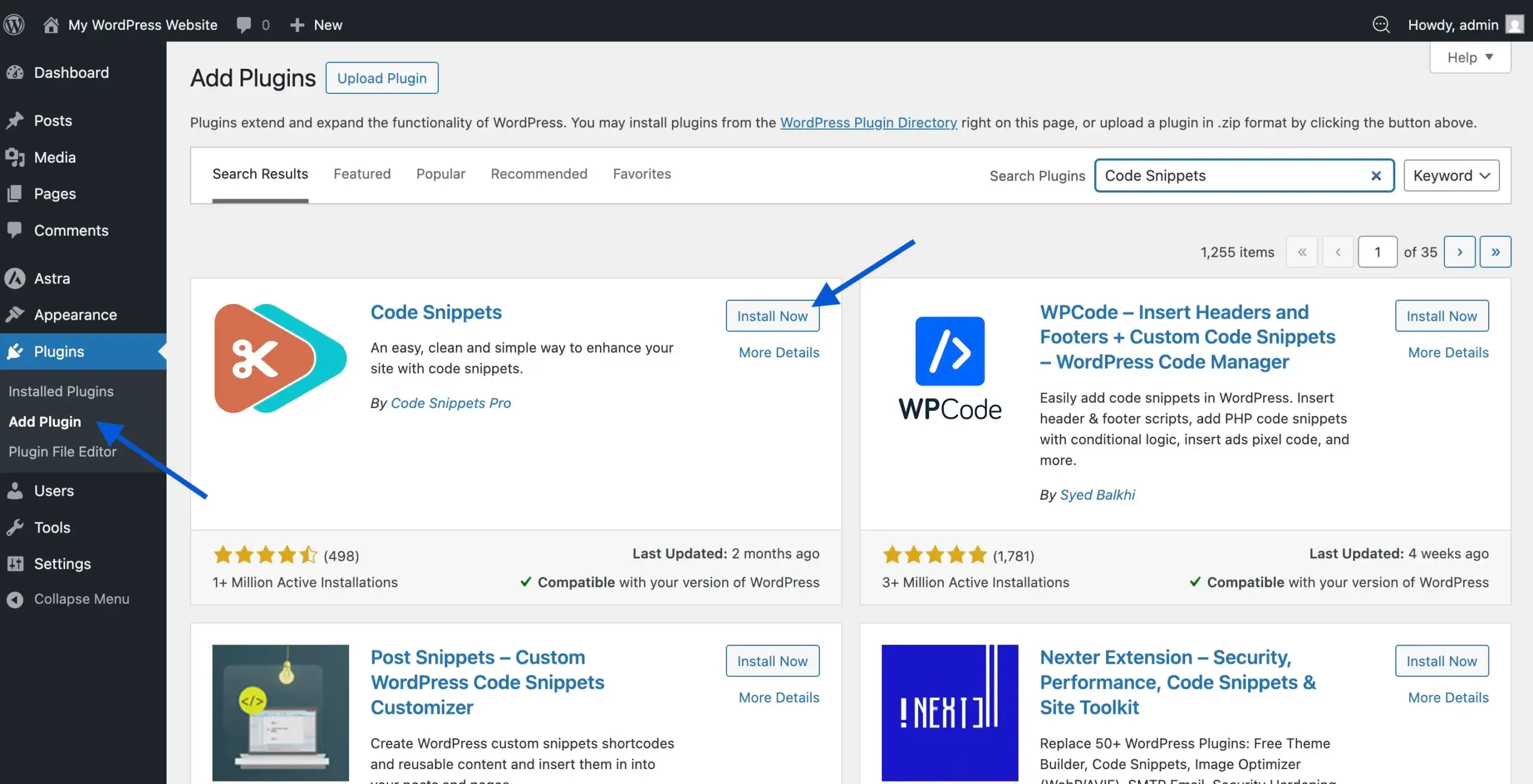This screenshot has height=784, width=1533.
Task: Install the WPCode plugin
Action: coord(1442,316)
